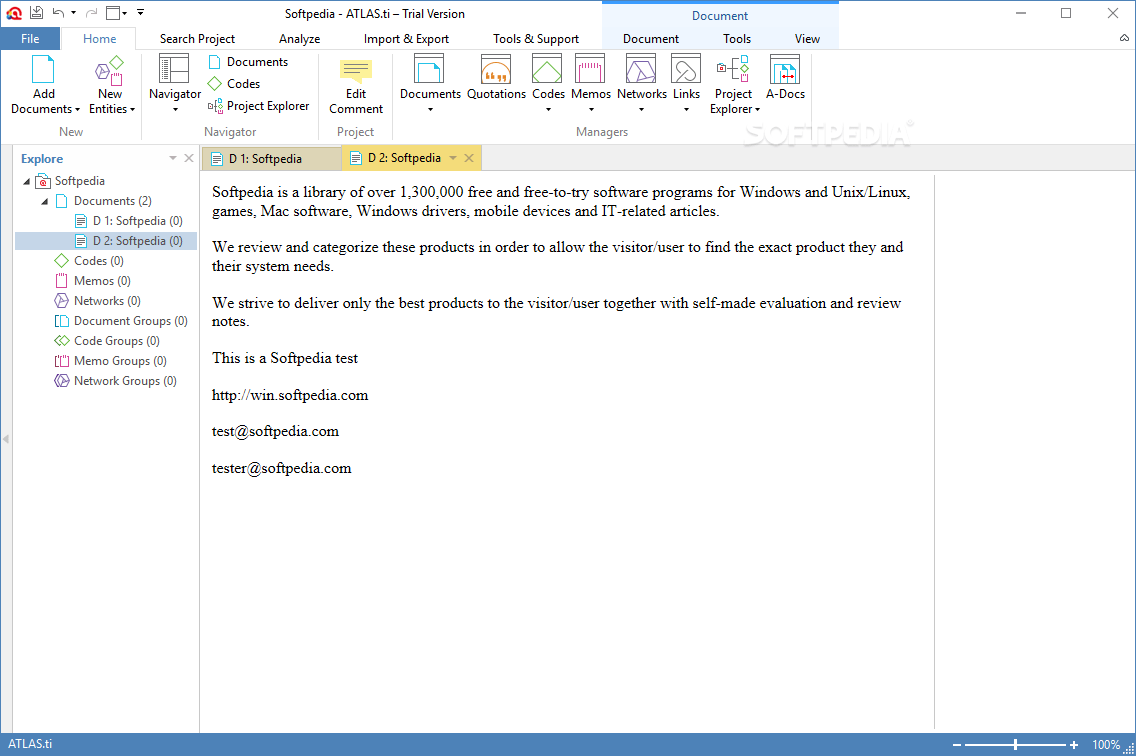
Task: Select Memo Groups (0) in tree
Action: 111,361
